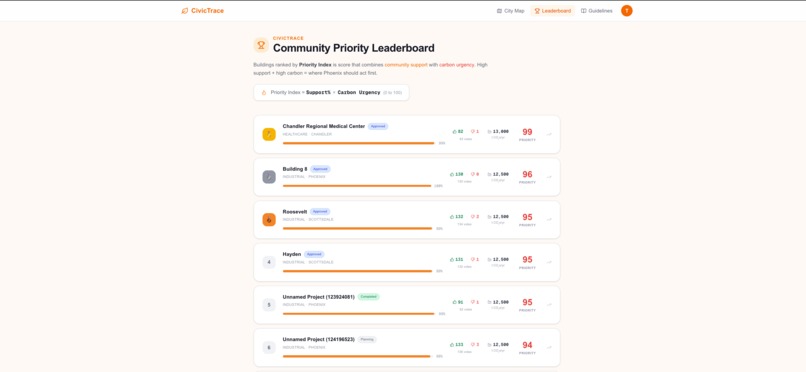The width and height of the screenshot is (806, 372).
Task: Open Building 8 via its arrow
Action: pos(549,177)
